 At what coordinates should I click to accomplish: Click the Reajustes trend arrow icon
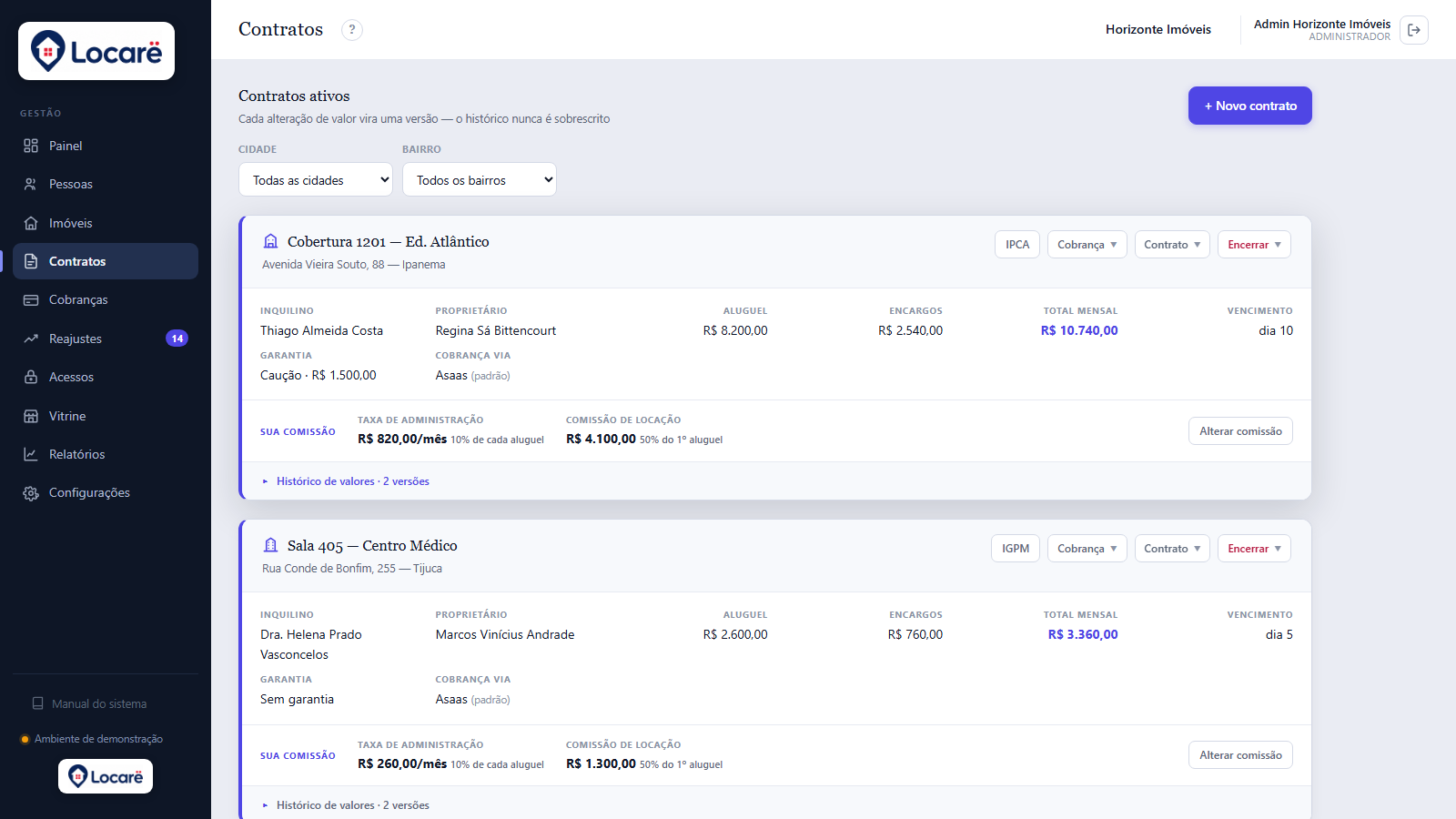31,339
